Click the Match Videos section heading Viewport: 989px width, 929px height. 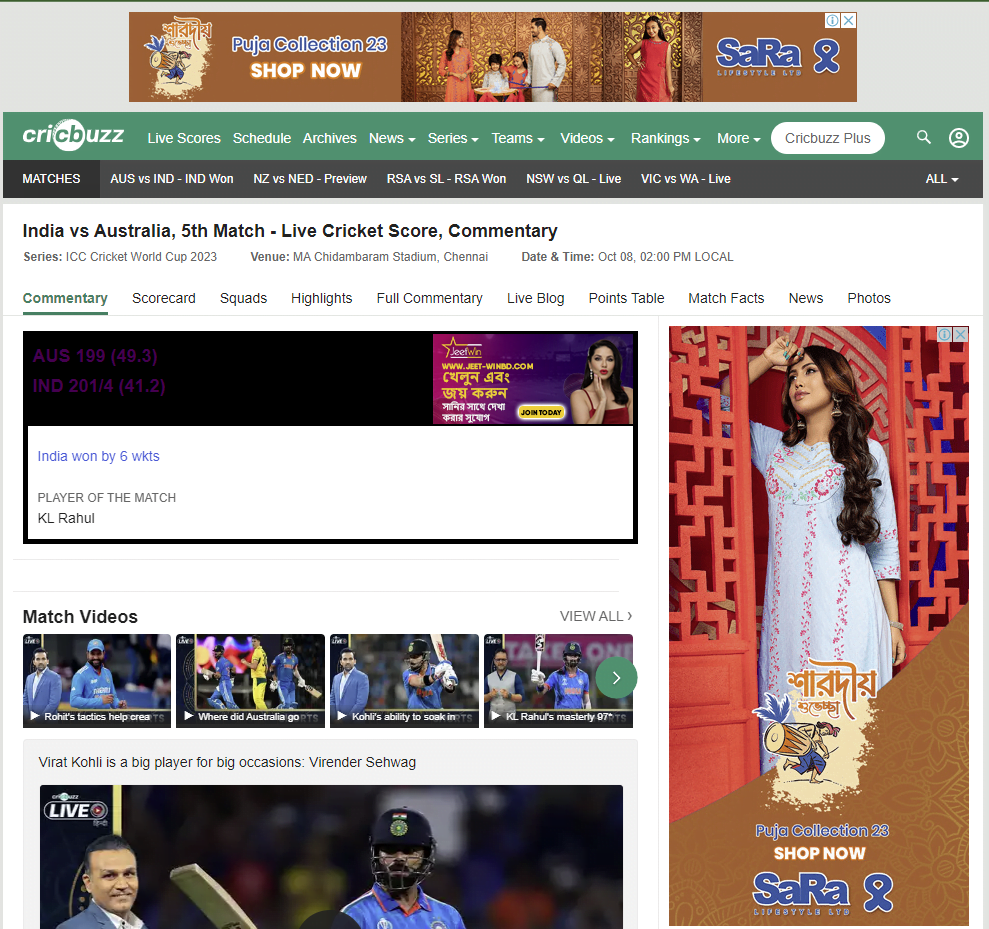coord(80,617)
